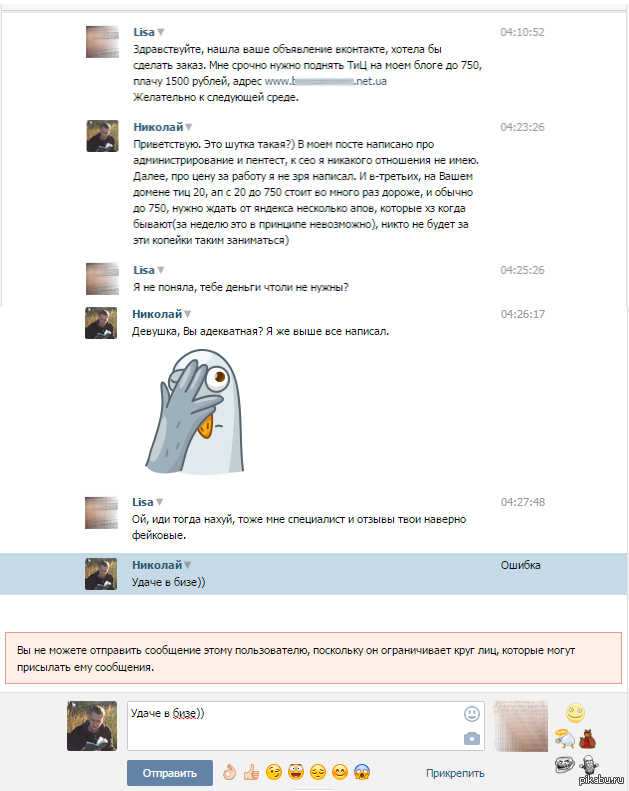Insert the winking face emoji
The width and height of the screenshot is (629, 791).
[273, 772]
